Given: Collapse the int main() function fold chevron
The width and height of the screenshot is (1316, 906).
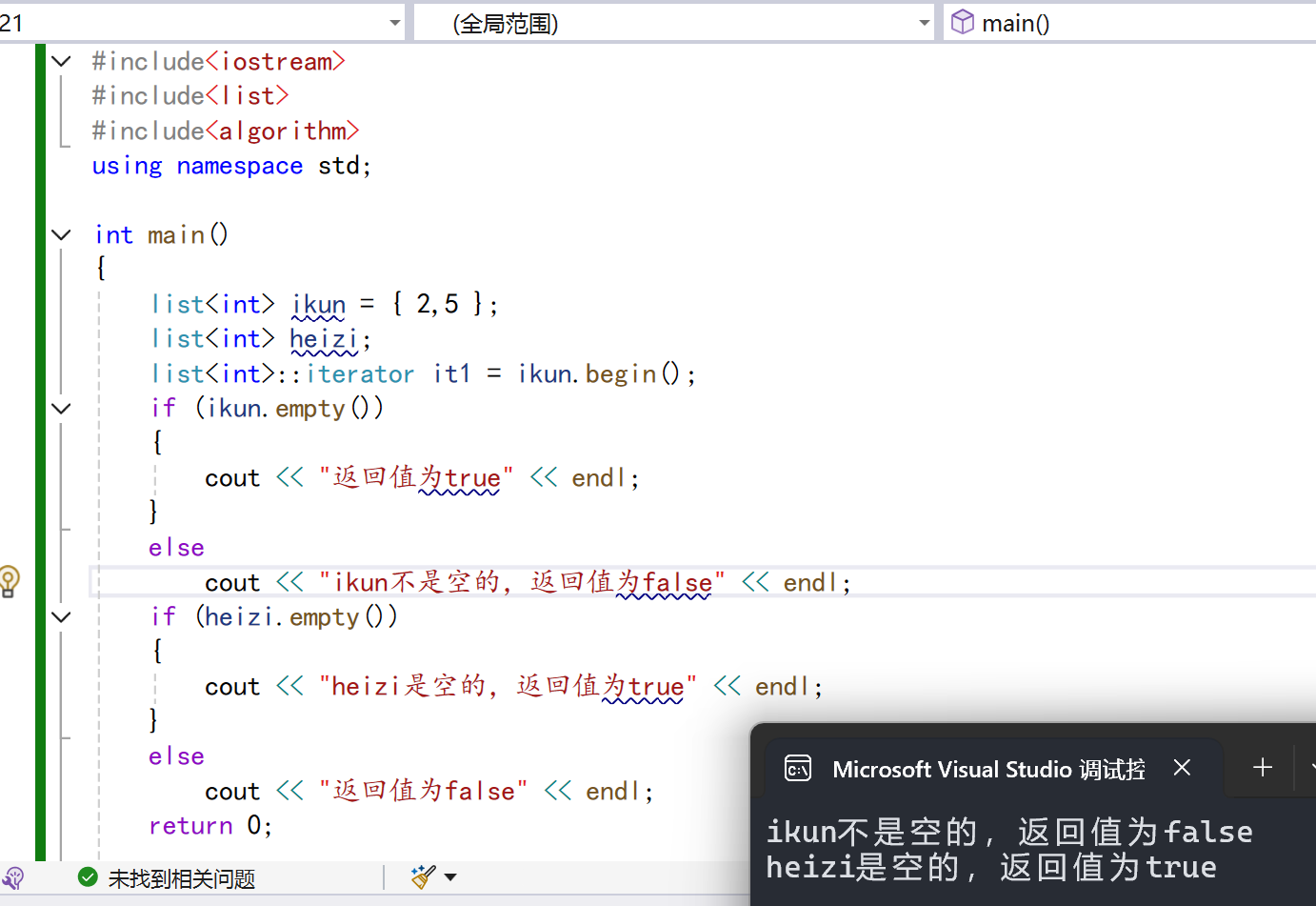Looking at the screenshot, I should coord(61,234).
